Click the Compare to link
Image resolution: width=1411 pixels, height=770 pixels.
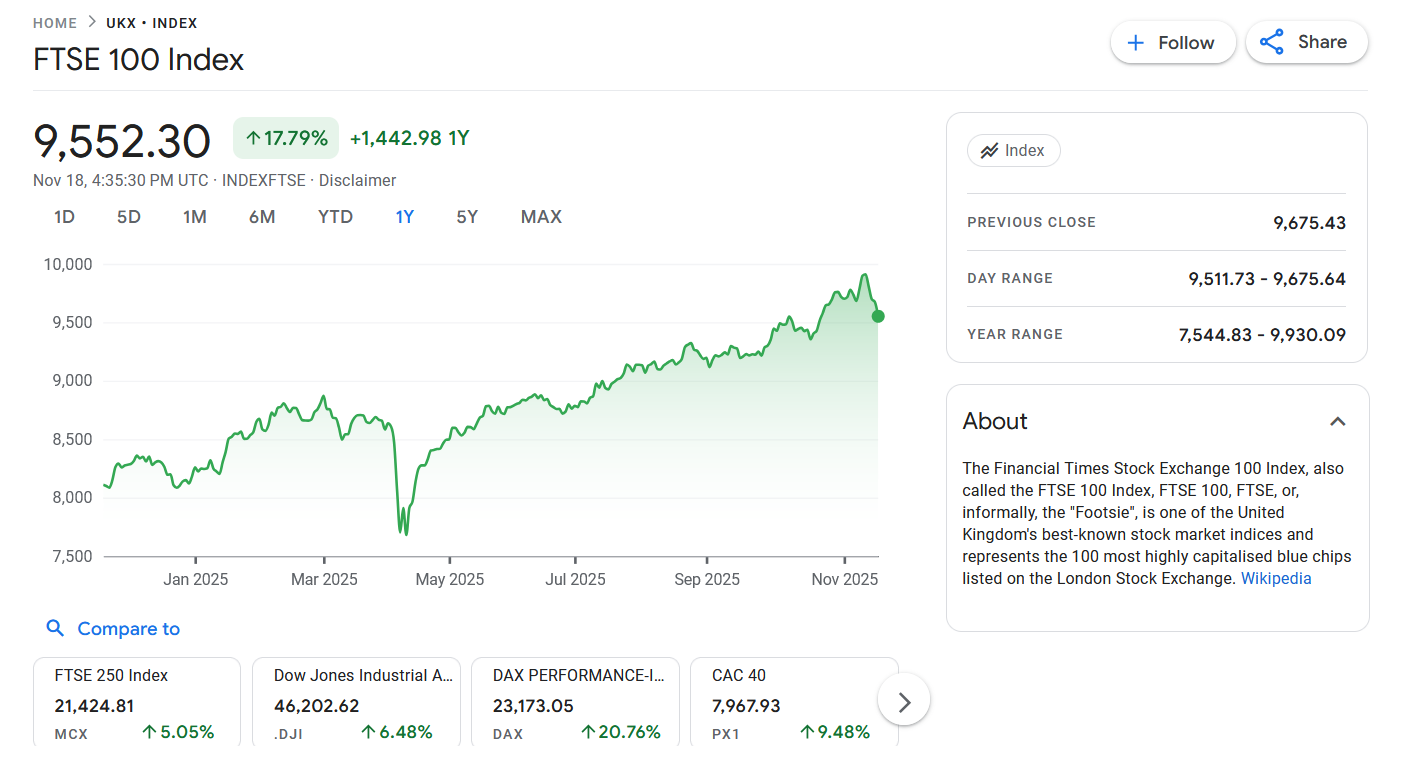coord(129,629)
